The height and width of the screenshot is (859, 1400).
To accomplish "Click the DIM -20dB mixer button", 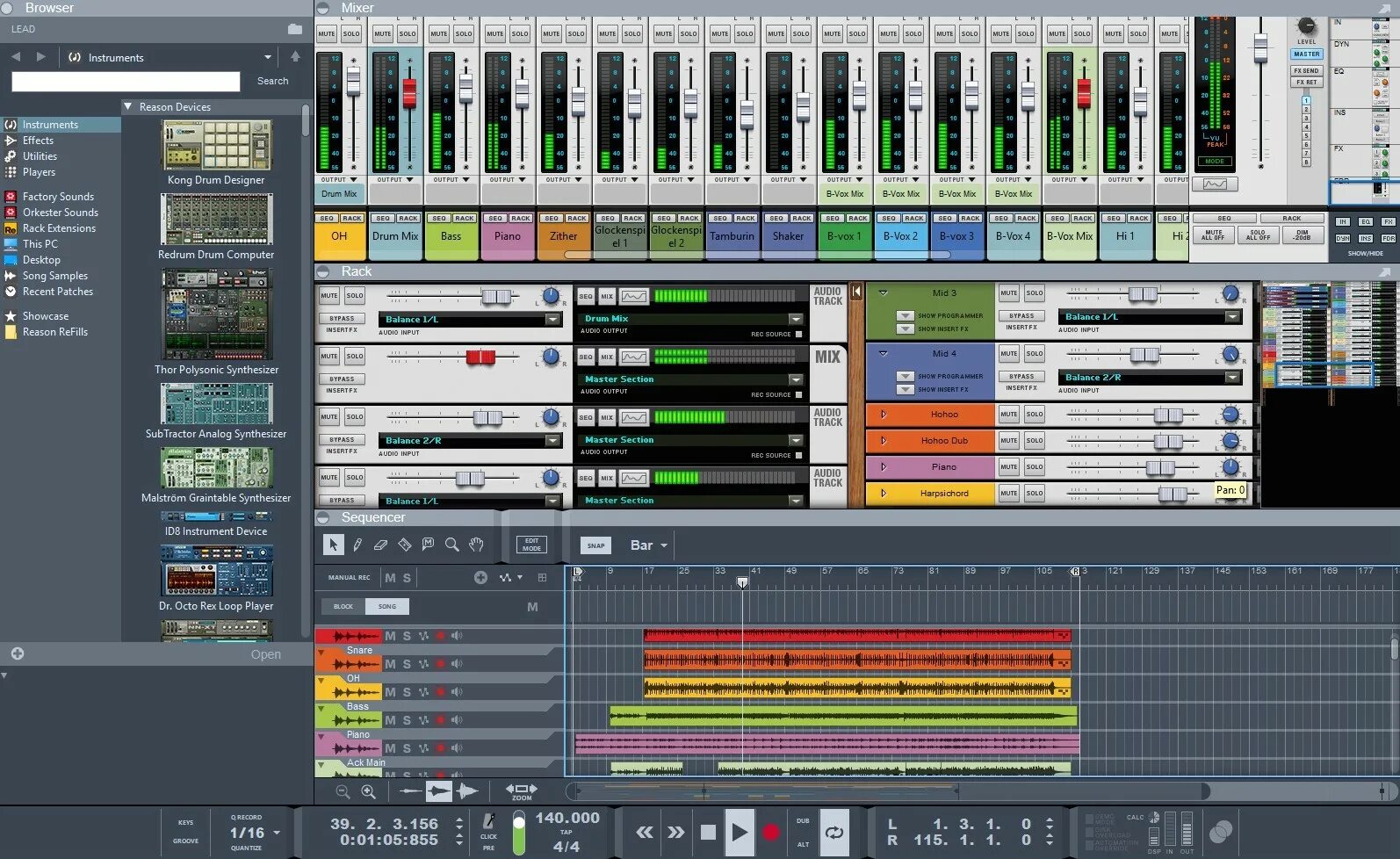I will point(1302,235).
